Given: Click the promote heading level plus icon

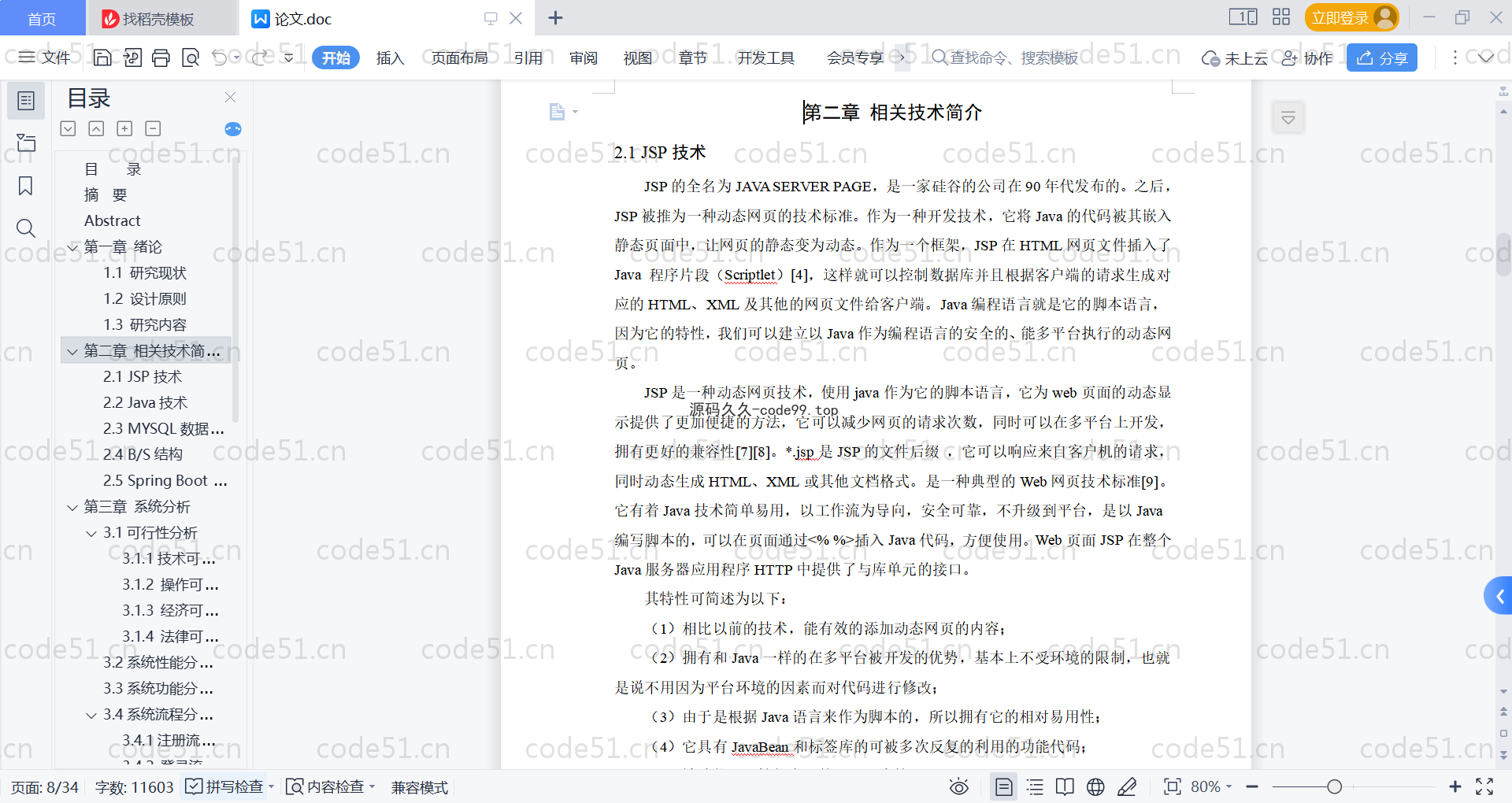Looking at the screenshot, I should pyautogui.click(x=124, y=128).
